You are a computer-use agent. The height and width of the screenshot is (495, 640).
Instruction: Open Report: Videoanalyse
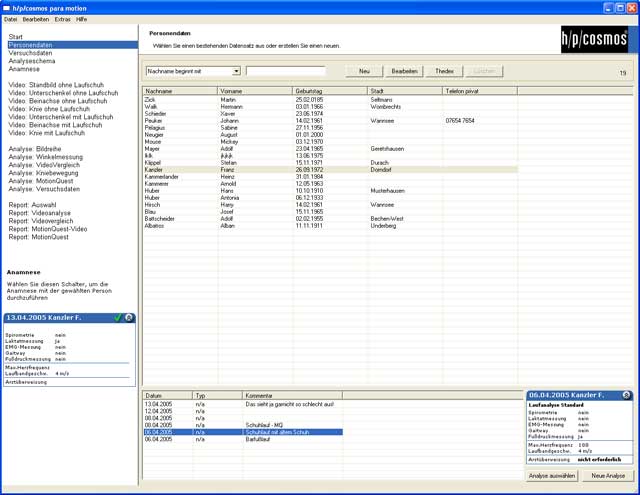click(40, 213)
